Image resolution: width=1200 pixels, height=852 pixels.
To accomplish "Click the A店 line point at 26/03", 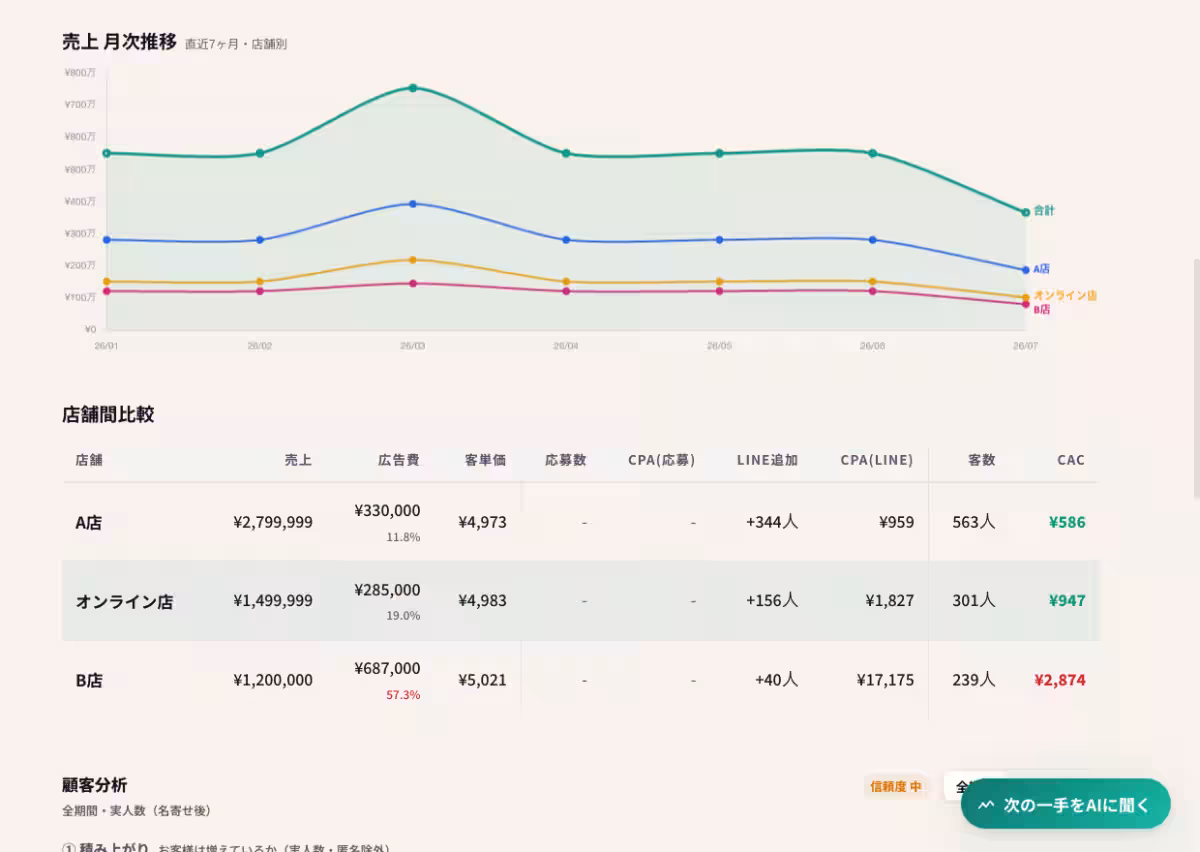I will [412, 204].
